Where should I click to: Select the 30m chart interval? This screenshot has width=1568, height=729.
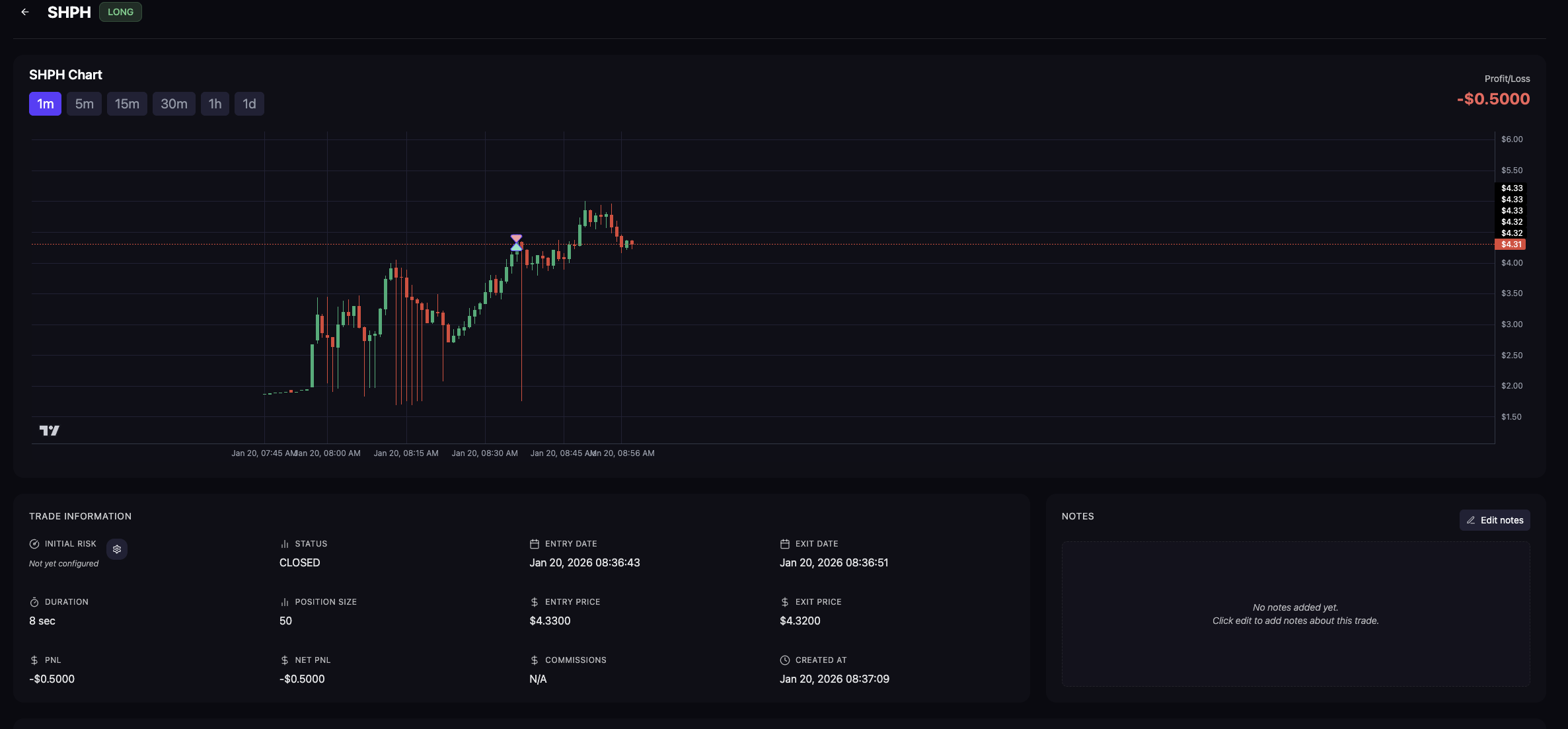pos(174,104)
